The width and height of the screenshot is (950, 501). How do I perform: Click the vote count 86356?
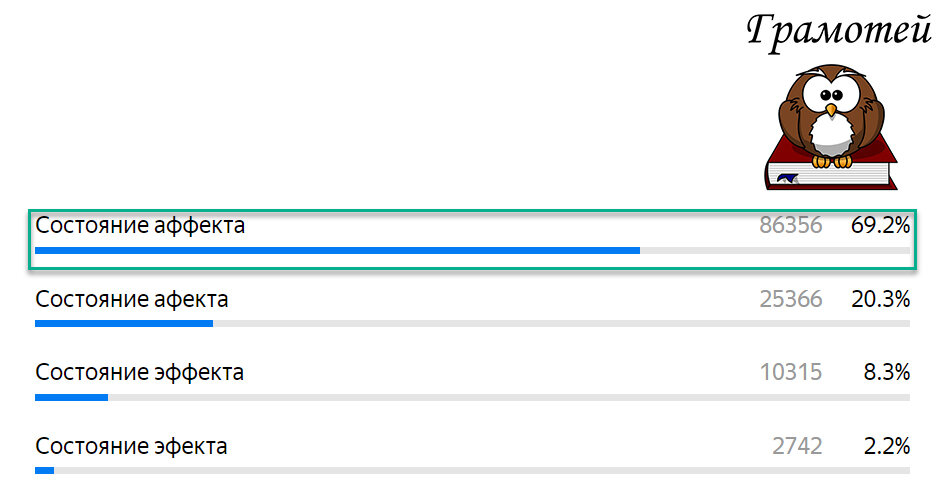(790, 226)
